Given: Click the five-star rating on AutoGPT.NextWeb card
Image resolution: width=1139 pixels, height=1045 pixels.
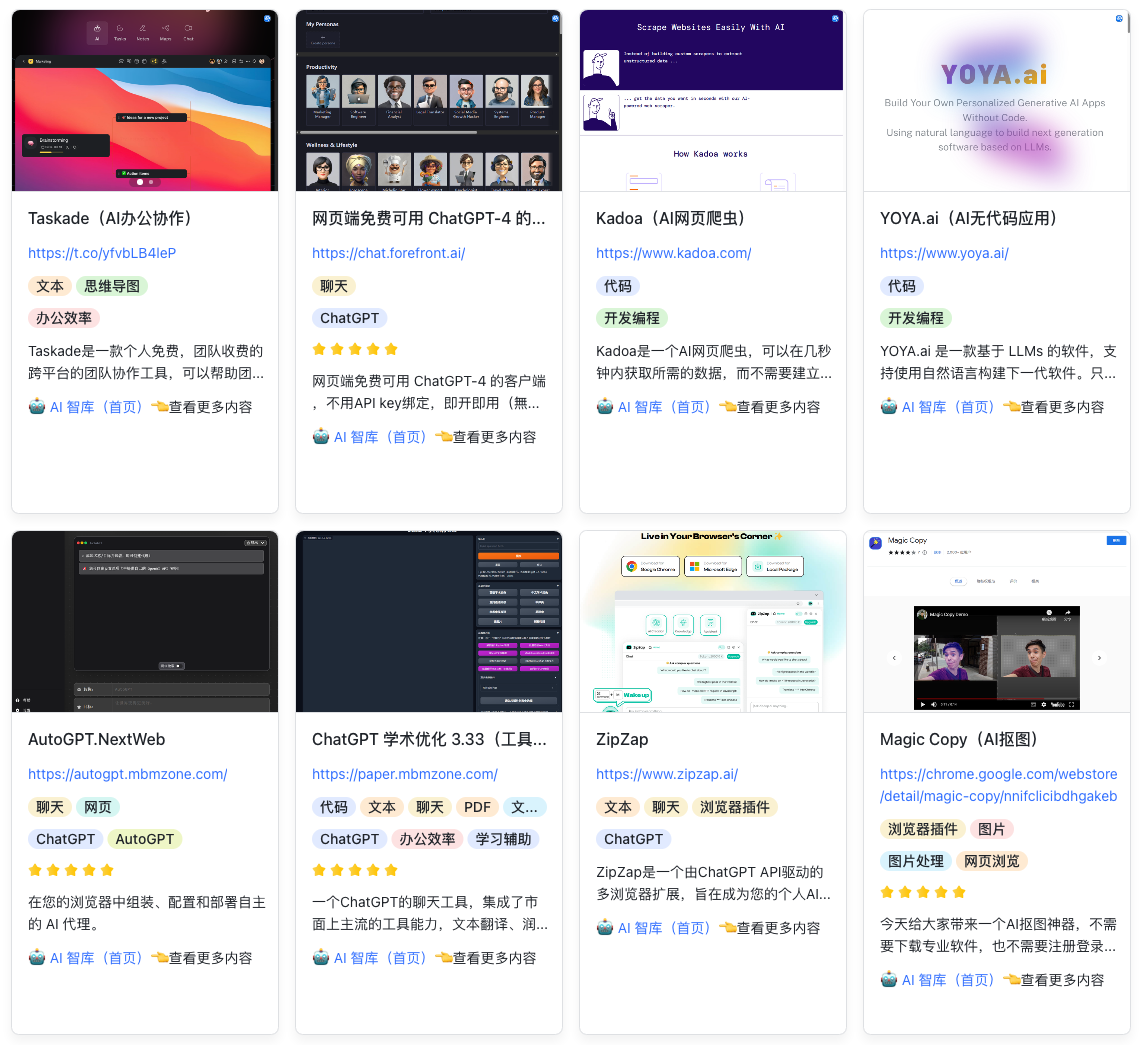Looking at the screenshot, I should coord(71,870).
